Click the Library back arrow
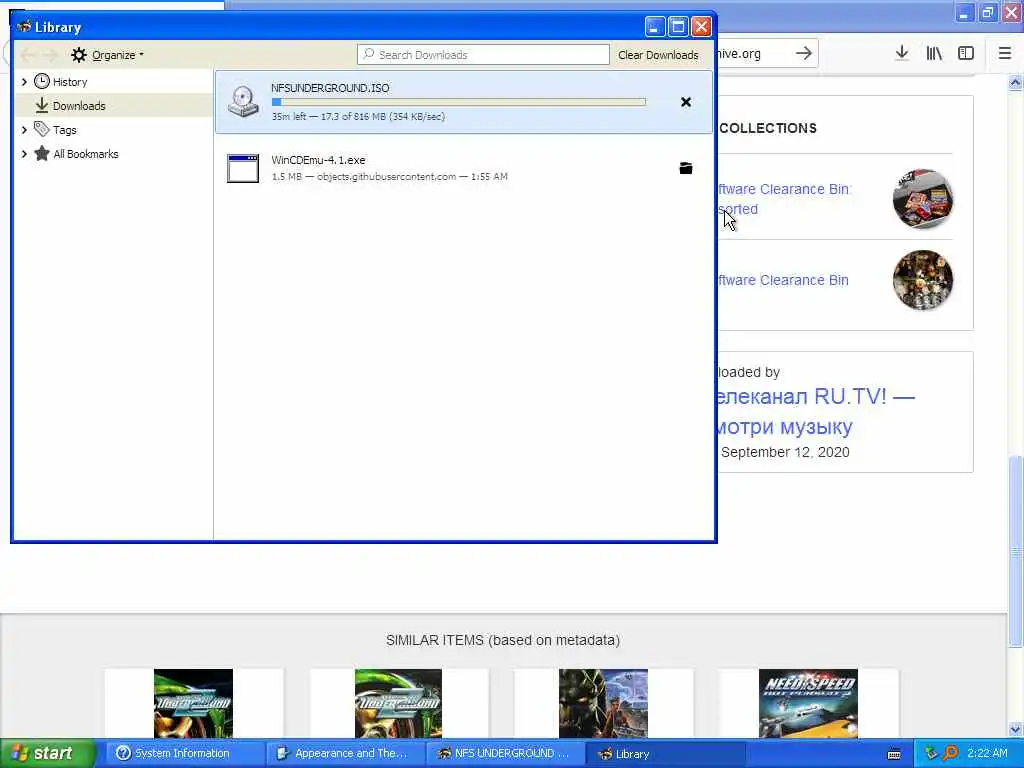 point(28,55)
